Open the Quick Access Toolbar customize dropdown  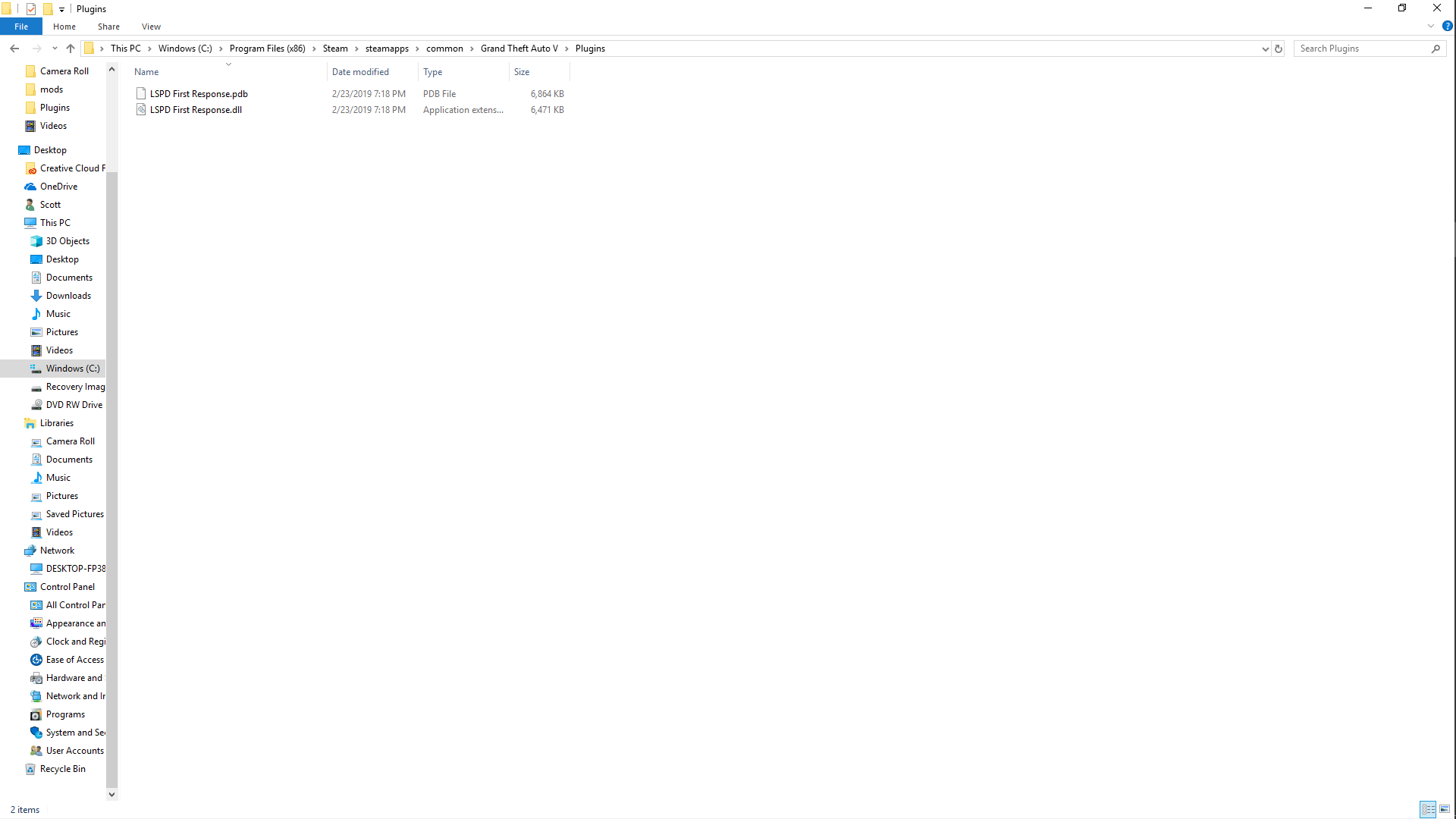click(62, 9)
